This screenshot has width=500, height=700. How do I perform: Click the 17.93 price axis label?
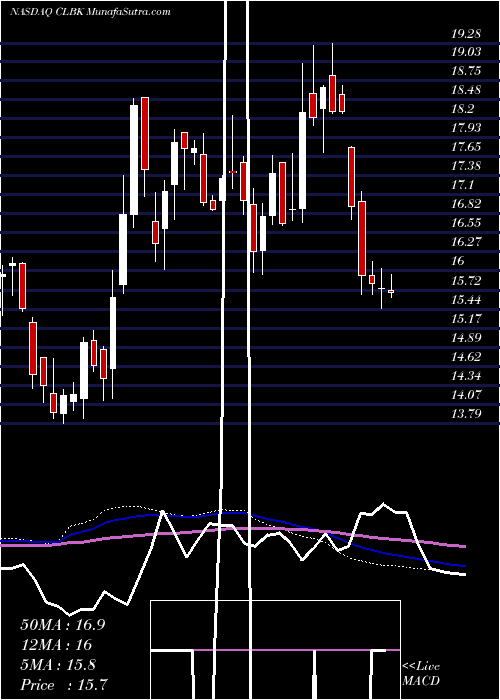tap(466, 128)
